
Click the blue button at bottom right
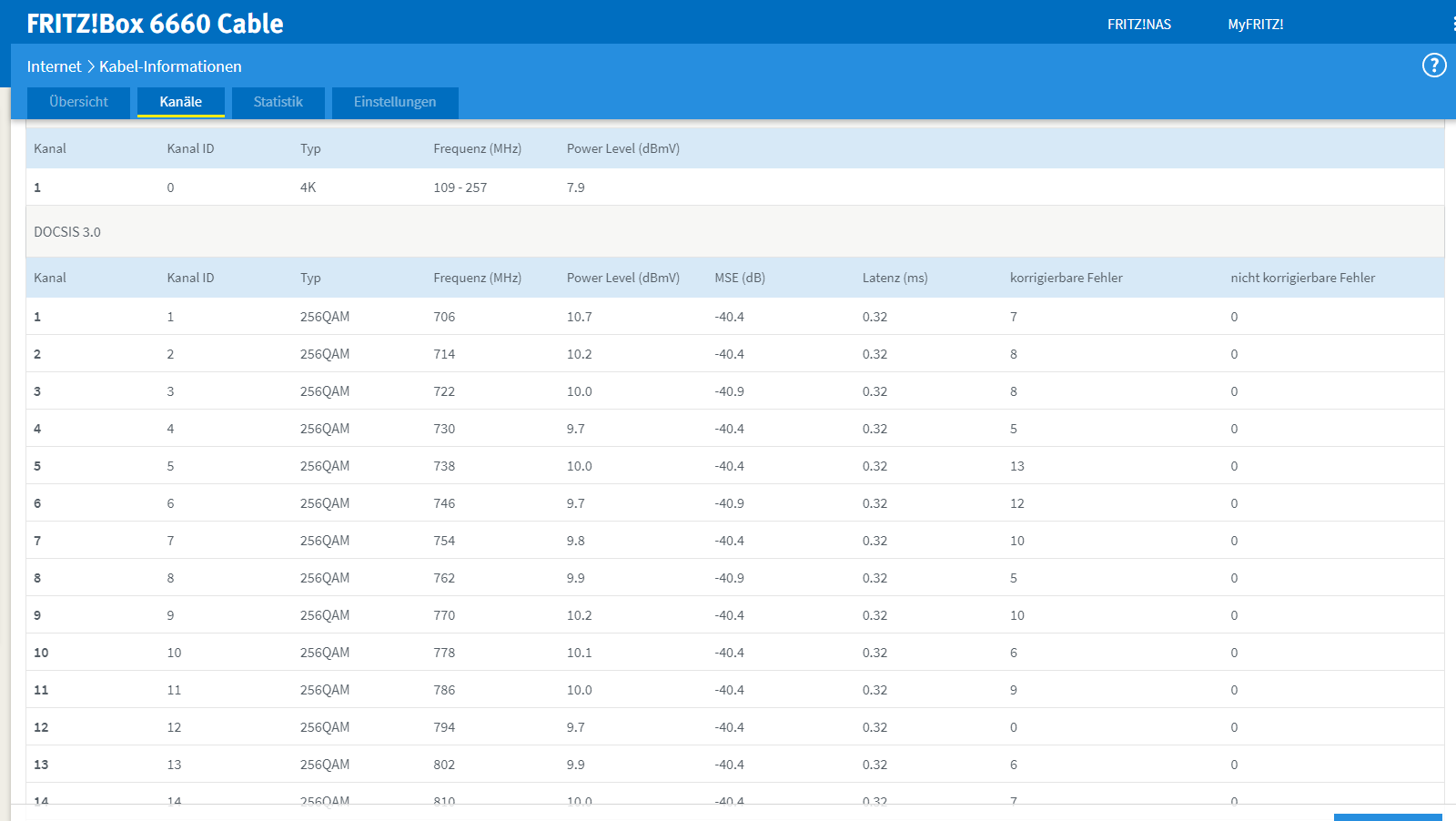point(1388,817)
